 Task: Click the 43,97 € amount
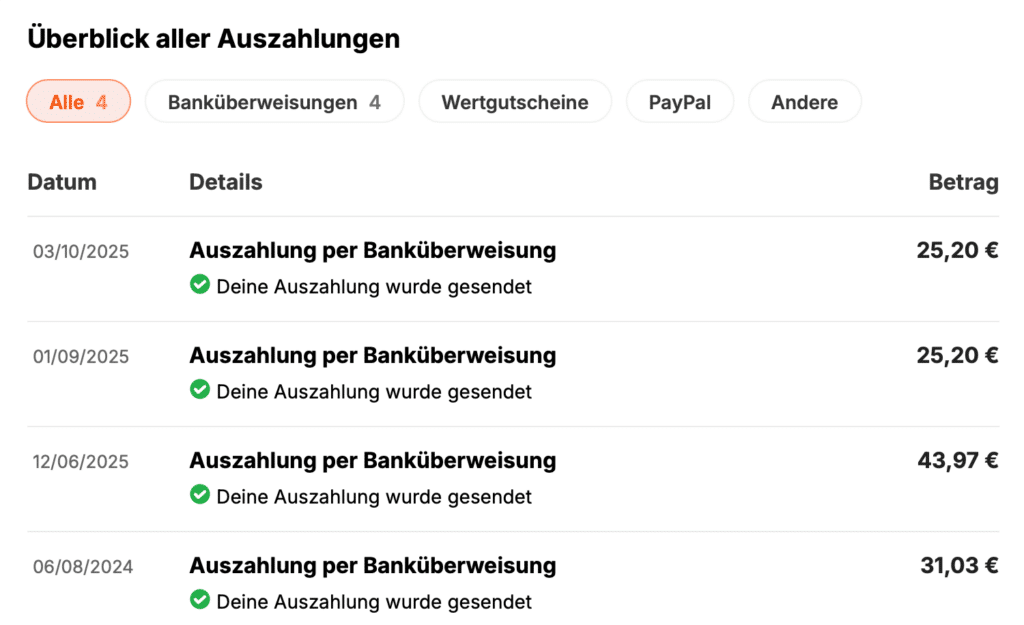point(957,460)
